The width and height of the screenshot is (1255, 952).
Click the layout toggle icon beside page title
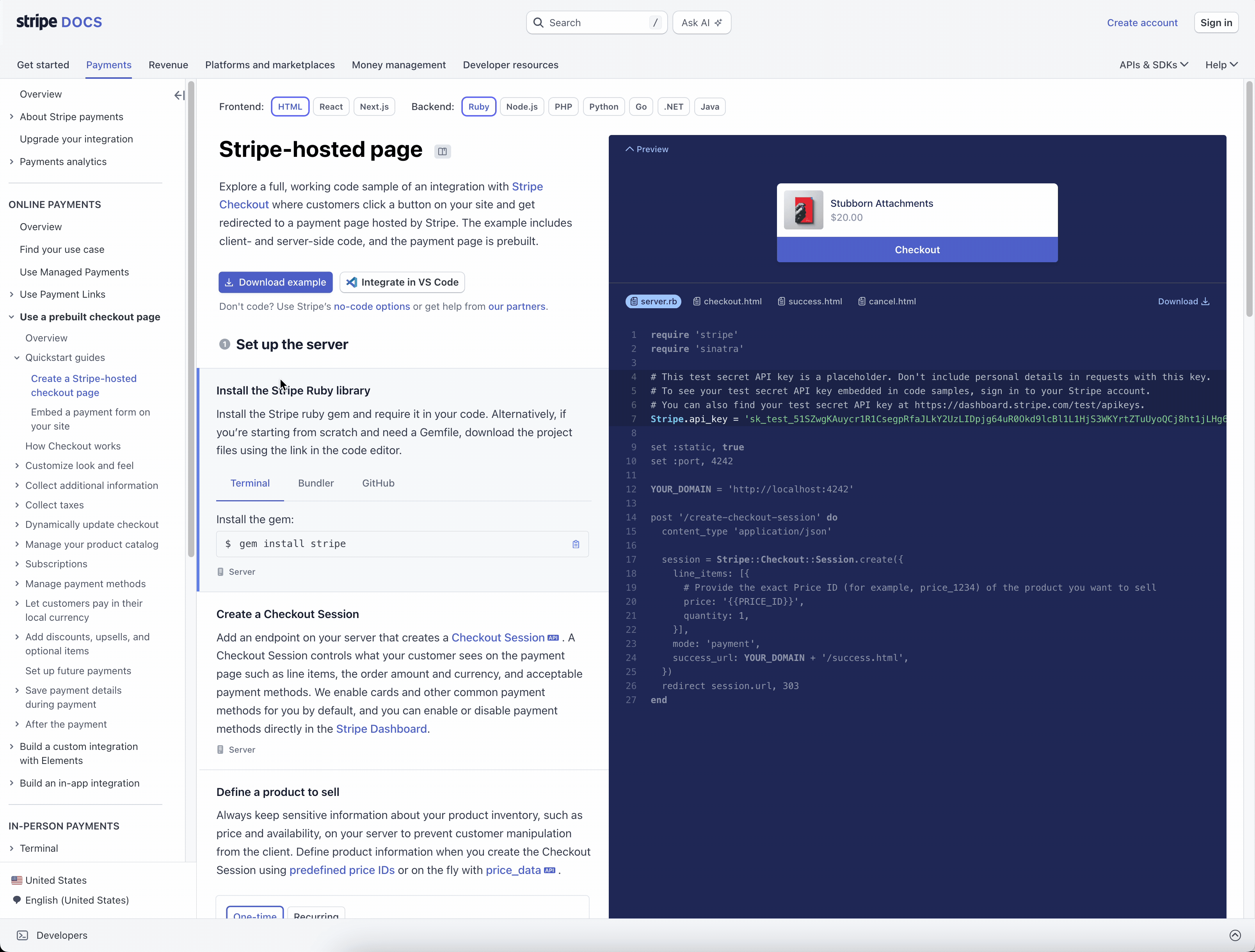[x=443, y=151]
